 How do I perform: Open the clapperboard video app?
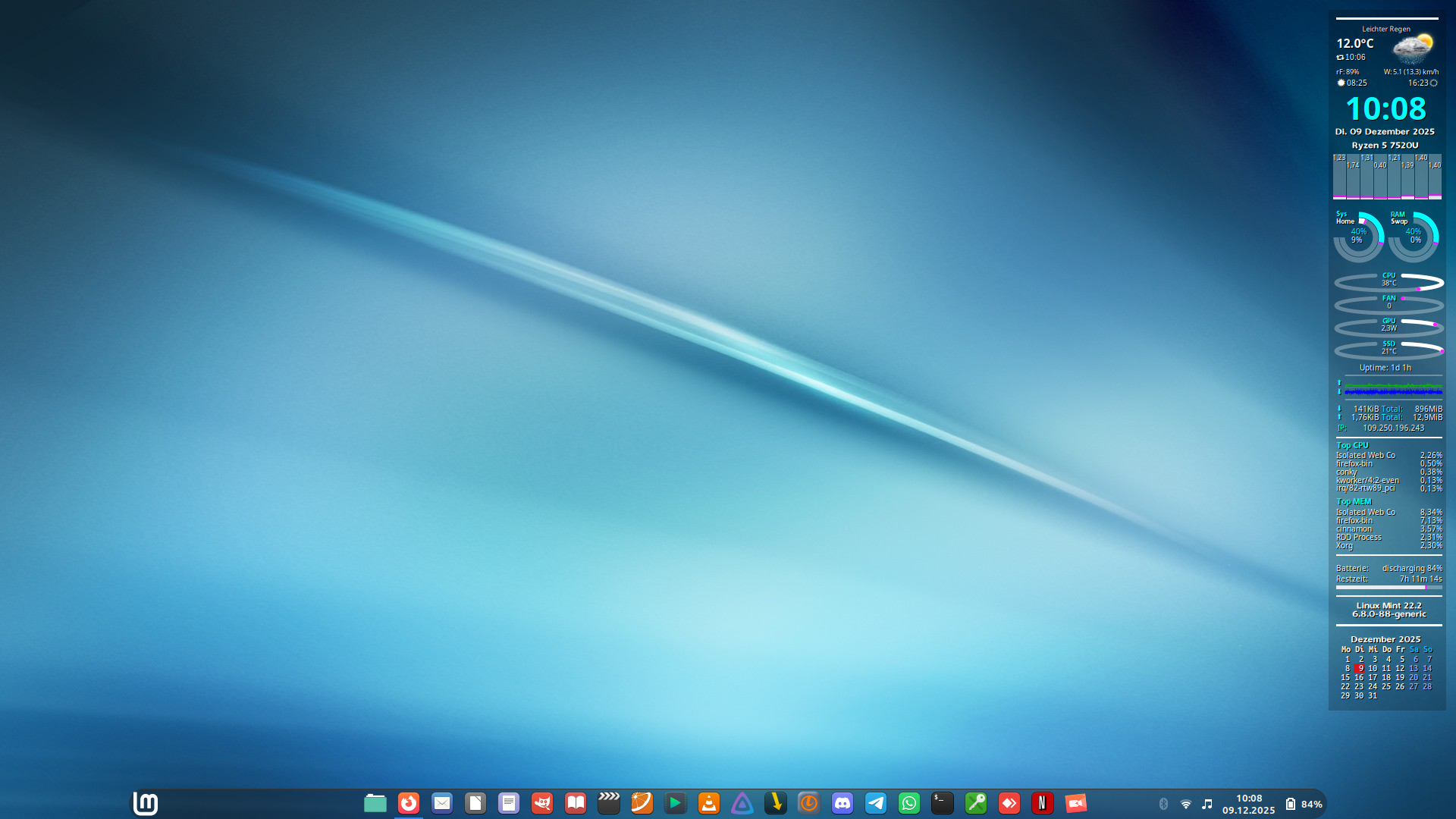pyautogui.click(x=609, y=803)
